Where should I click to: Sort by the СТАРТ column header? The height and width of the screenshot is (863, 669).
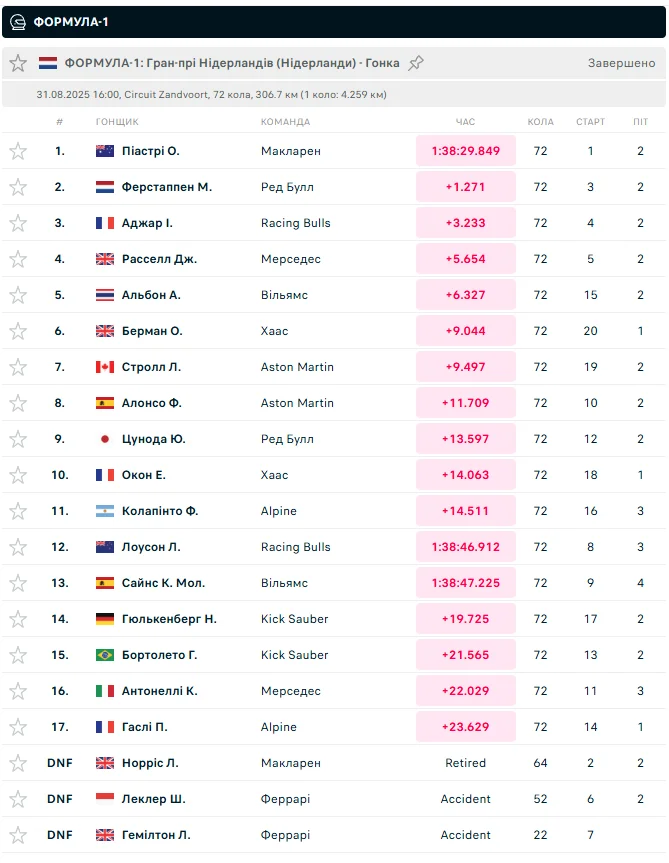[x=590, y=122]
